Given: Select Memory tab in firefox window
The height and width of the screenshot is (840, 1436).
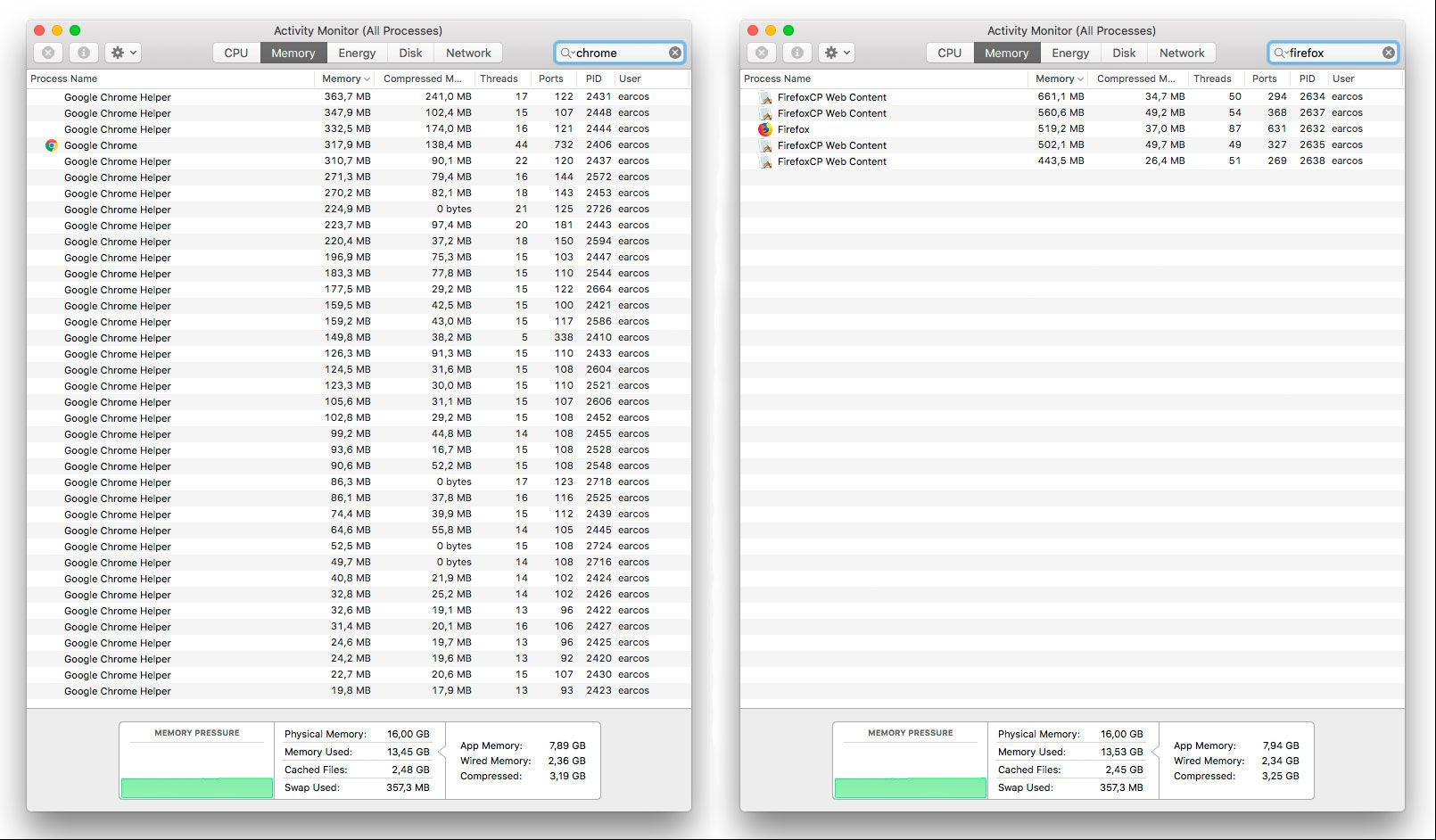Looking at the screenshot, I should click(x=1007, y=53).
